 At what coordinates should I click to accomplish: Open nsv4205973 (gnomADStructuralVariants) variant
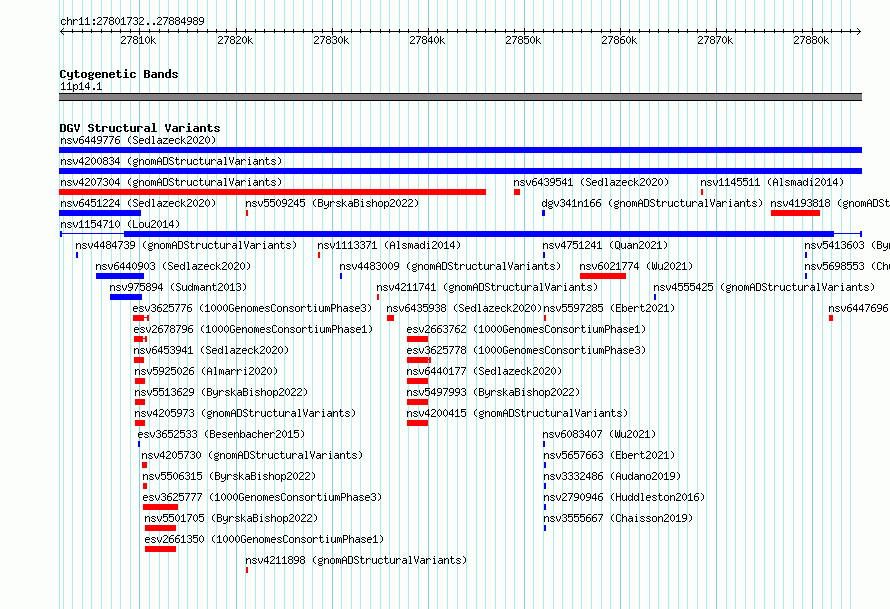click(245, 413)
